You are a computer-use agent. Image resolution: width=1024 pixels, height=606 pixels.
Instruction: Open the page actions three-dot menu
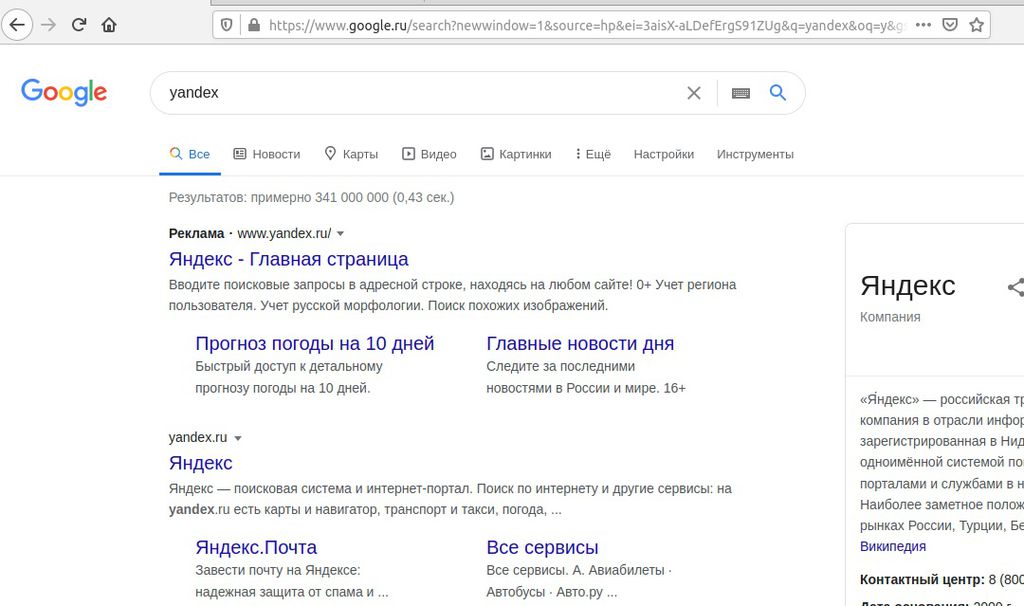coord(922,24)
